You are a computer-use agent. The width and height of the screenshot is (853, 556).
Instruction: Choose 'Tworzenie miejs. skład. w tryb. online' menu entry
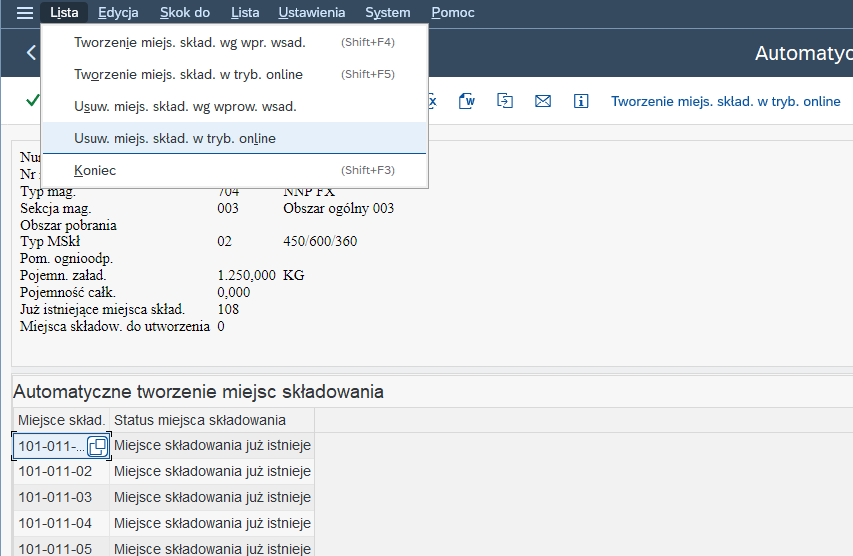point(188,74)
